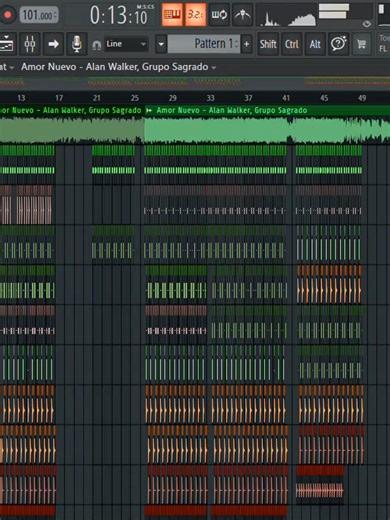
Task: Click bar 49 on the timeline
Action: [x=362, y=98]
